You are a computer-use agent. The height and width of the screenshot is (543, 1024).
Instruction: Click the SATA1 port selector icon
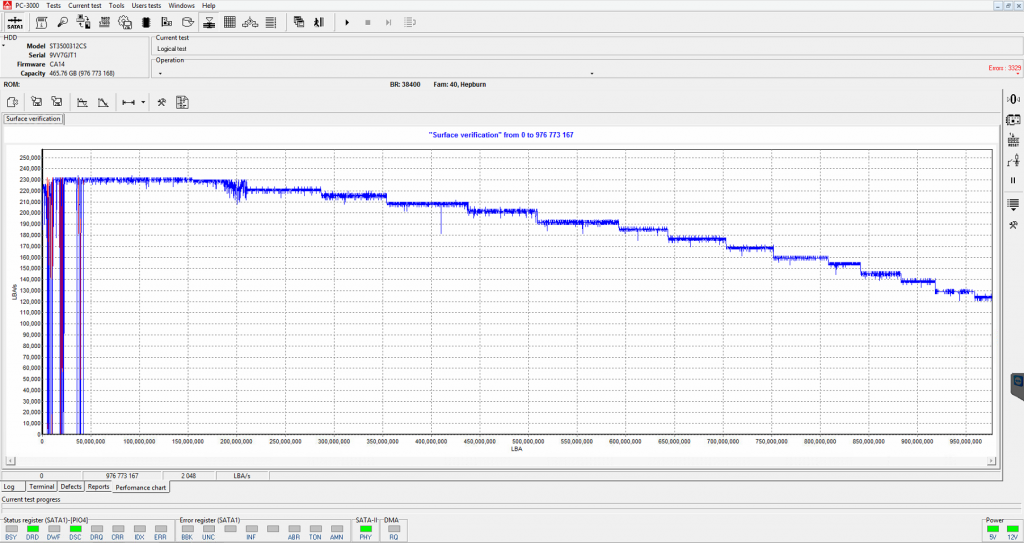(15, 22)
